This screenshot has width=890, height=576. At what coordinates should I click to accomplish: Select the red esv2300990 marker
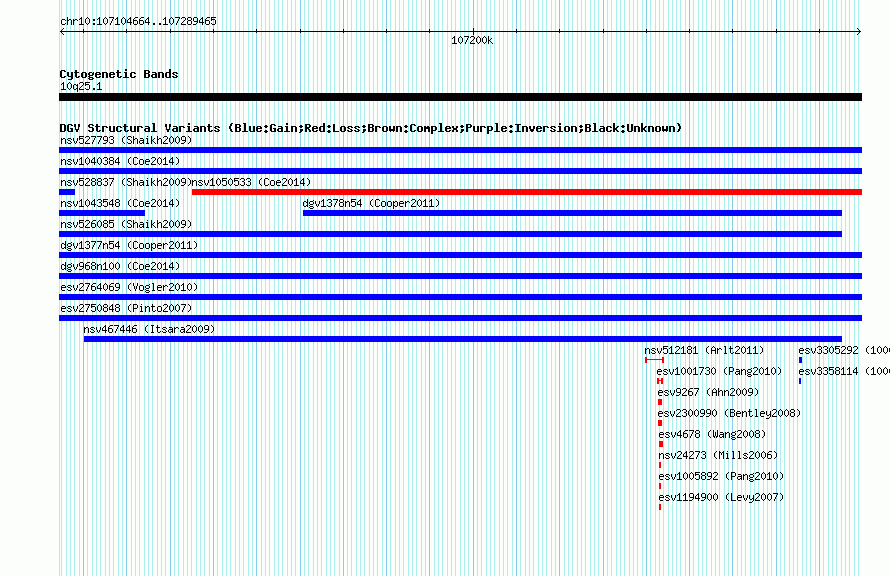click(660, 423)
